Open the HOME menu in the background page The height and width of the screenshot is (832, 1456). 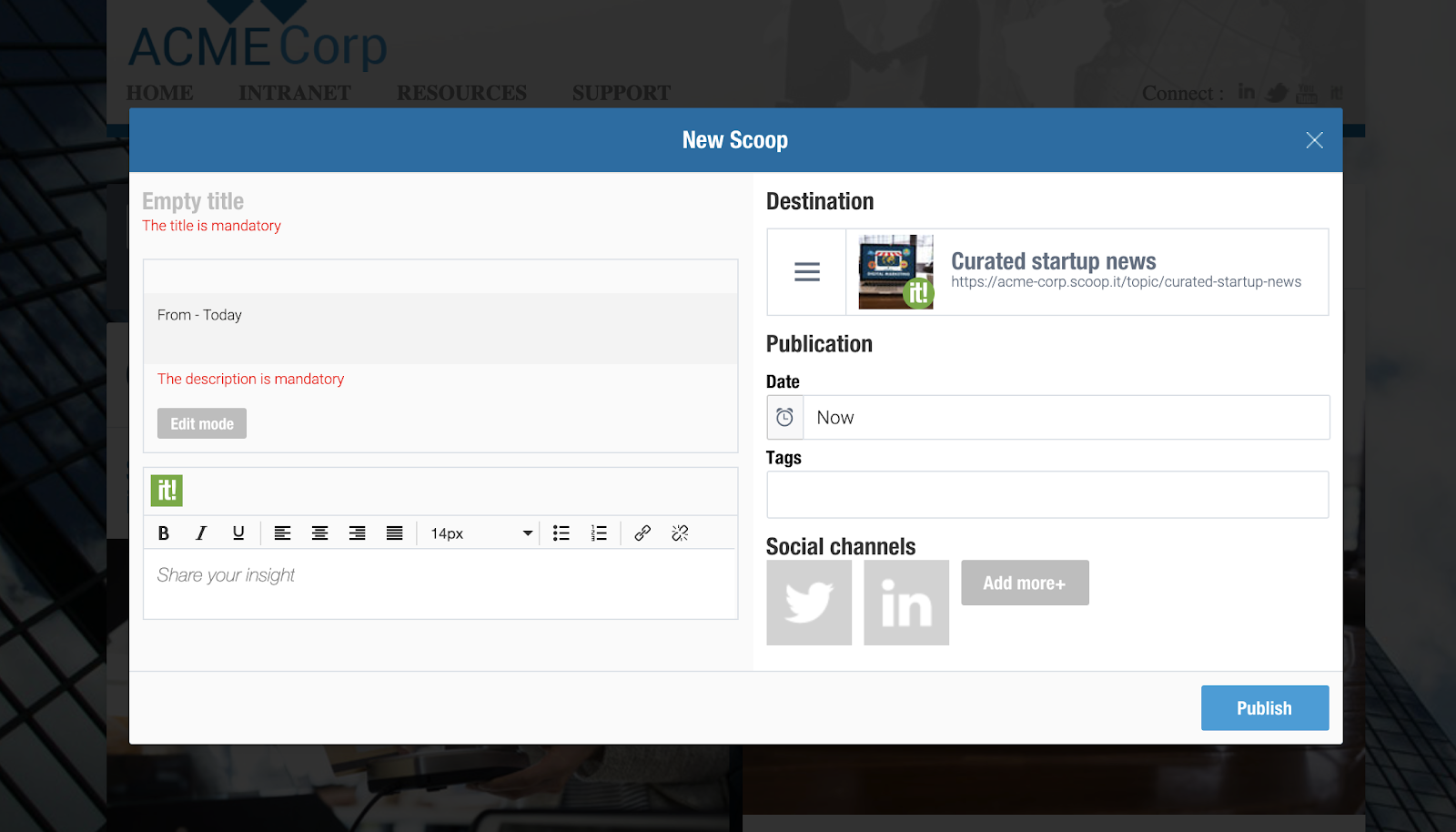coord(160,93)
